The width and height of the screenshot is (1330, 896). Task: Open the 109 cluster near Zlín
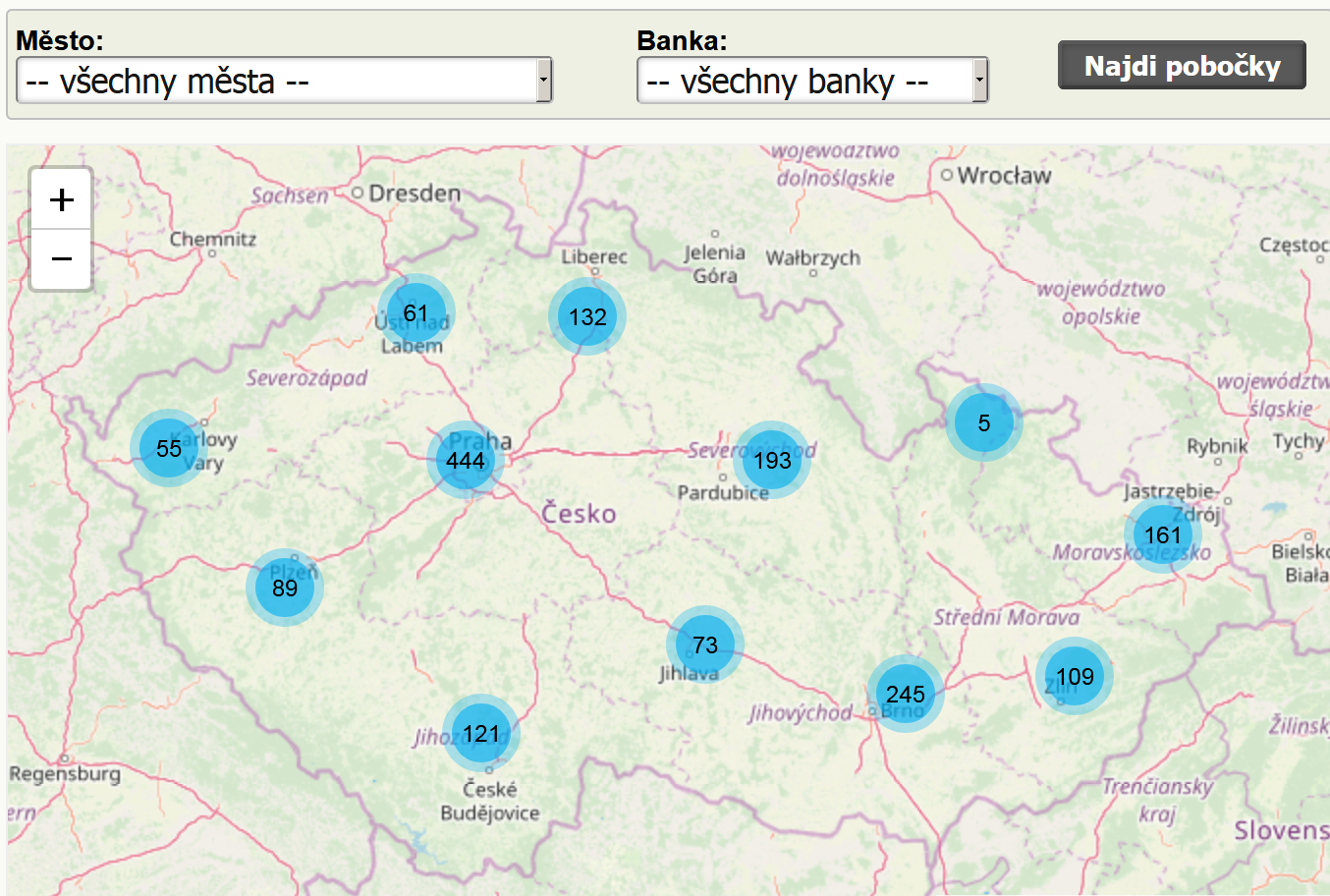[1075, 676]
